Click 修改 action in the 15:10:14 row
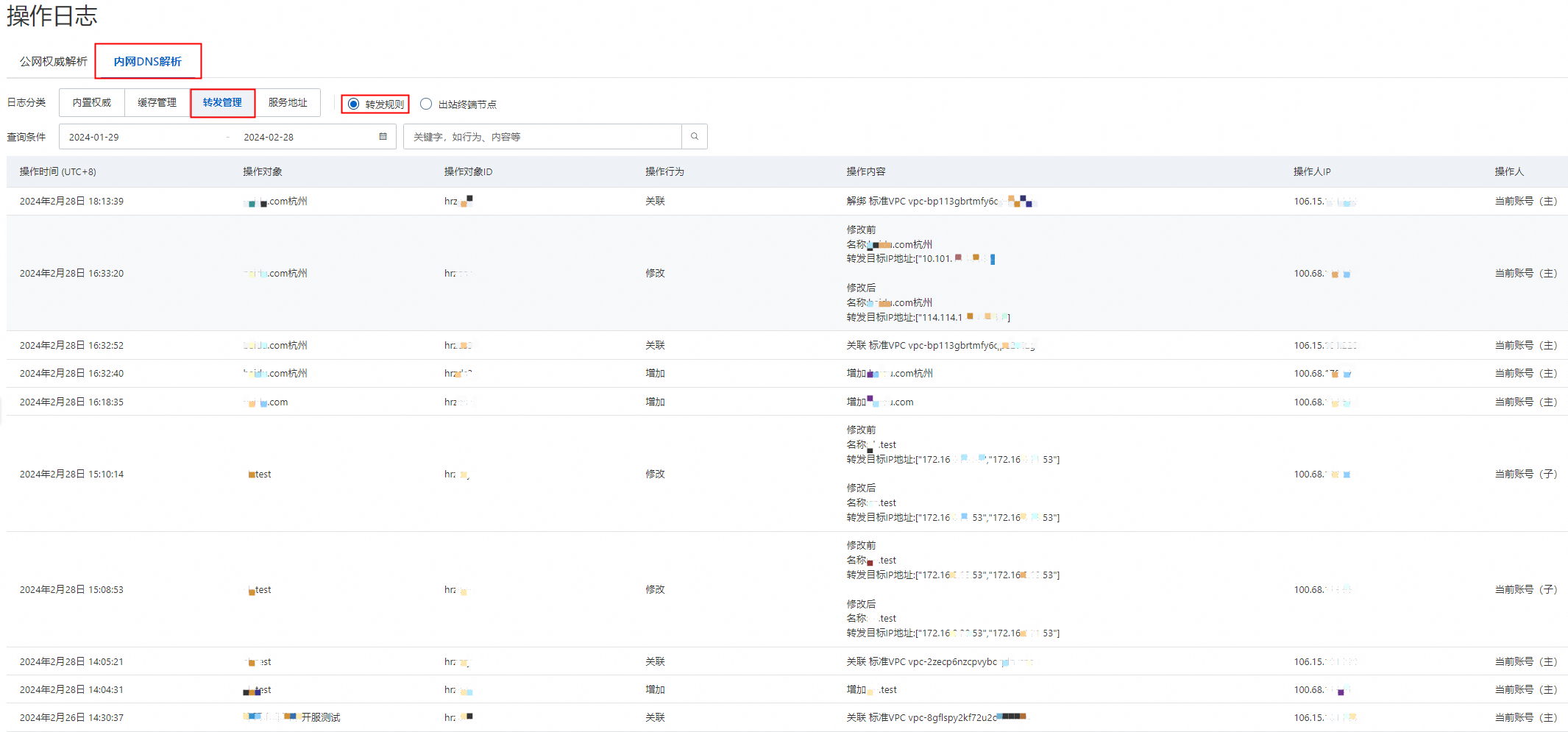Image resolution: width=1568 pixels, height=732 pixels. click(655, 475)
